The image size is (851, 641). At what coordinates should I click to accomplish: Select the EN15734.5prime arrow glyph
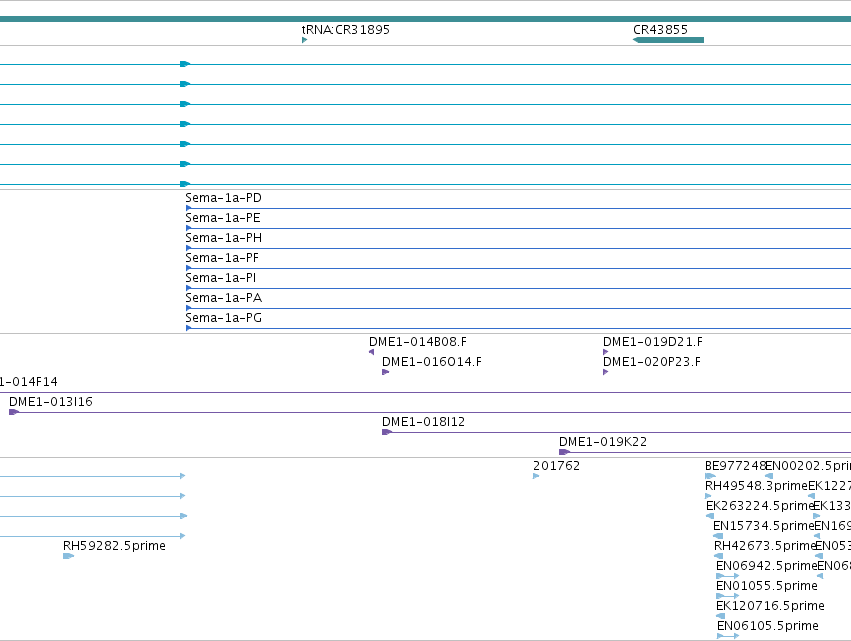point(717,536)
